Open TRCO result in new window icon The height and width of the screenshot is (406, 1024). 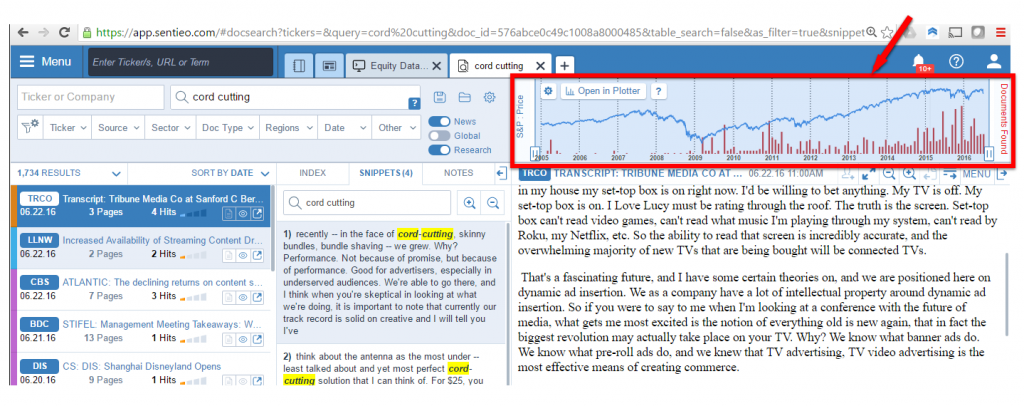coord(258,213)
